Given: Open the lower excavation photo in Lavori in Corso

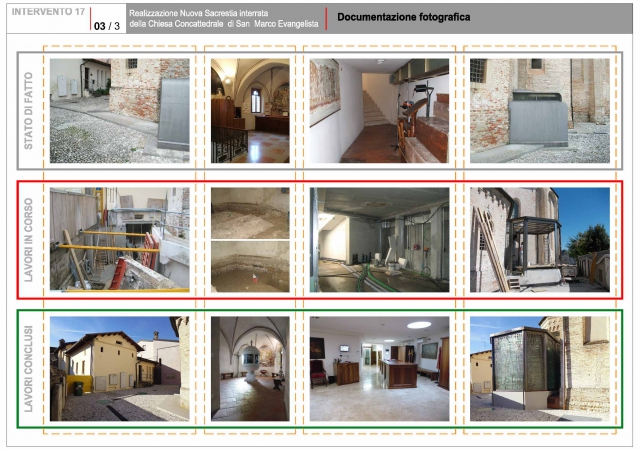Looking at the screenshot, I should point(249,266).
